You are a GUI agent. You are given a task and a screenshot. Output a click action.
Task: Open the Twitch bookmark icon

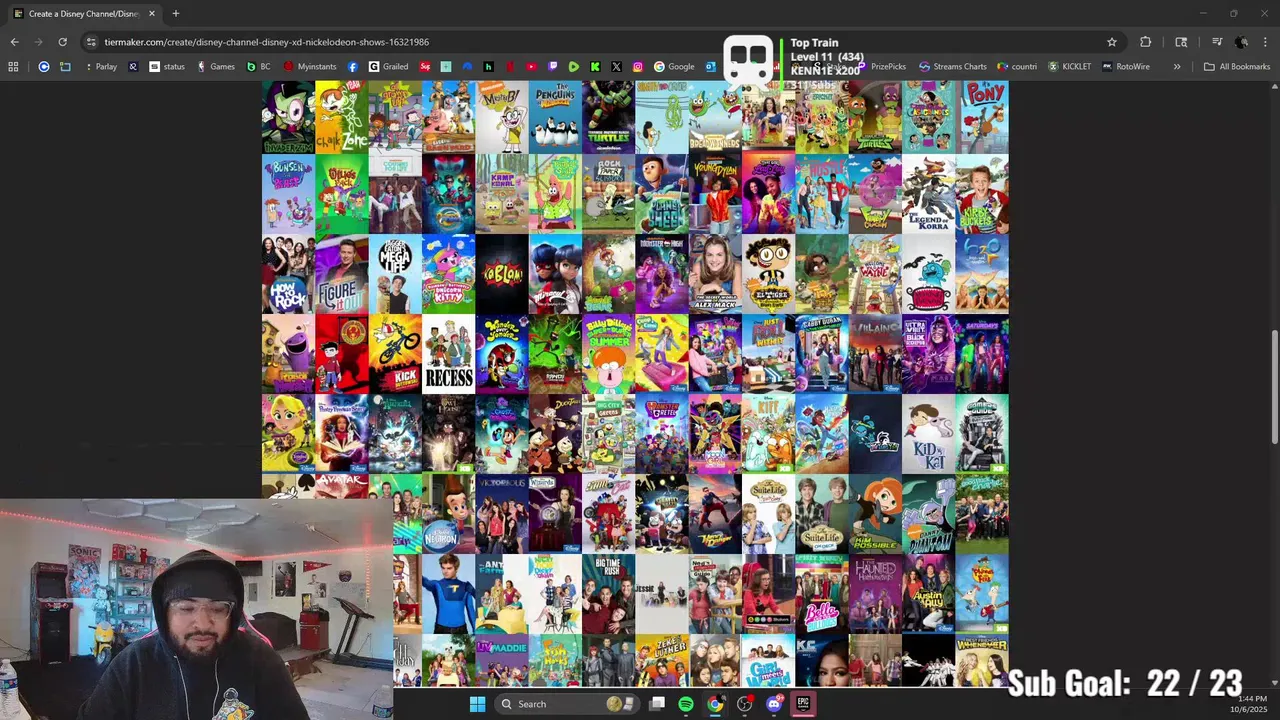point(552,67)
